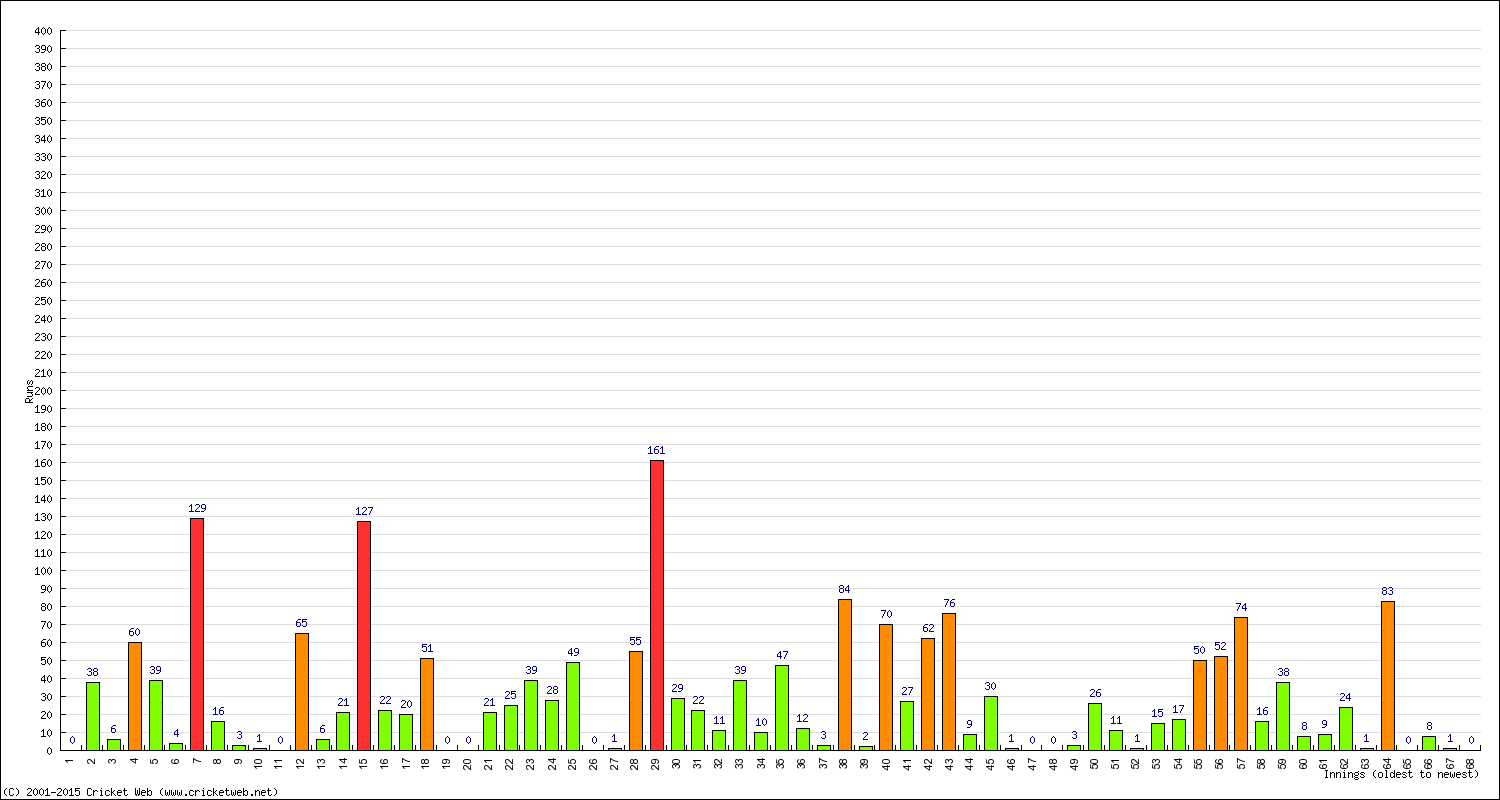Click the green bar for innings 50
Image resolution: width=1500 pixels, height=800 pixels.
(1095, 727)
